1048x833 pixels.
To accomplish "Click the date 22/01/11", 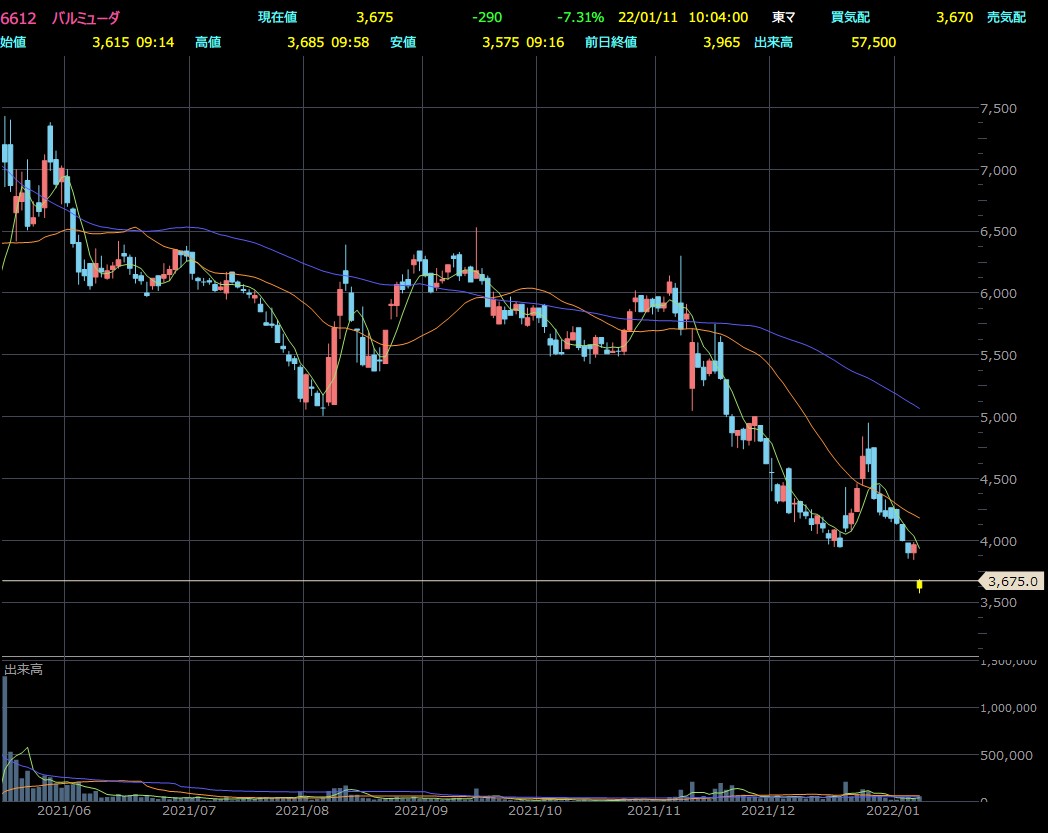I will [x=646, y=17].
